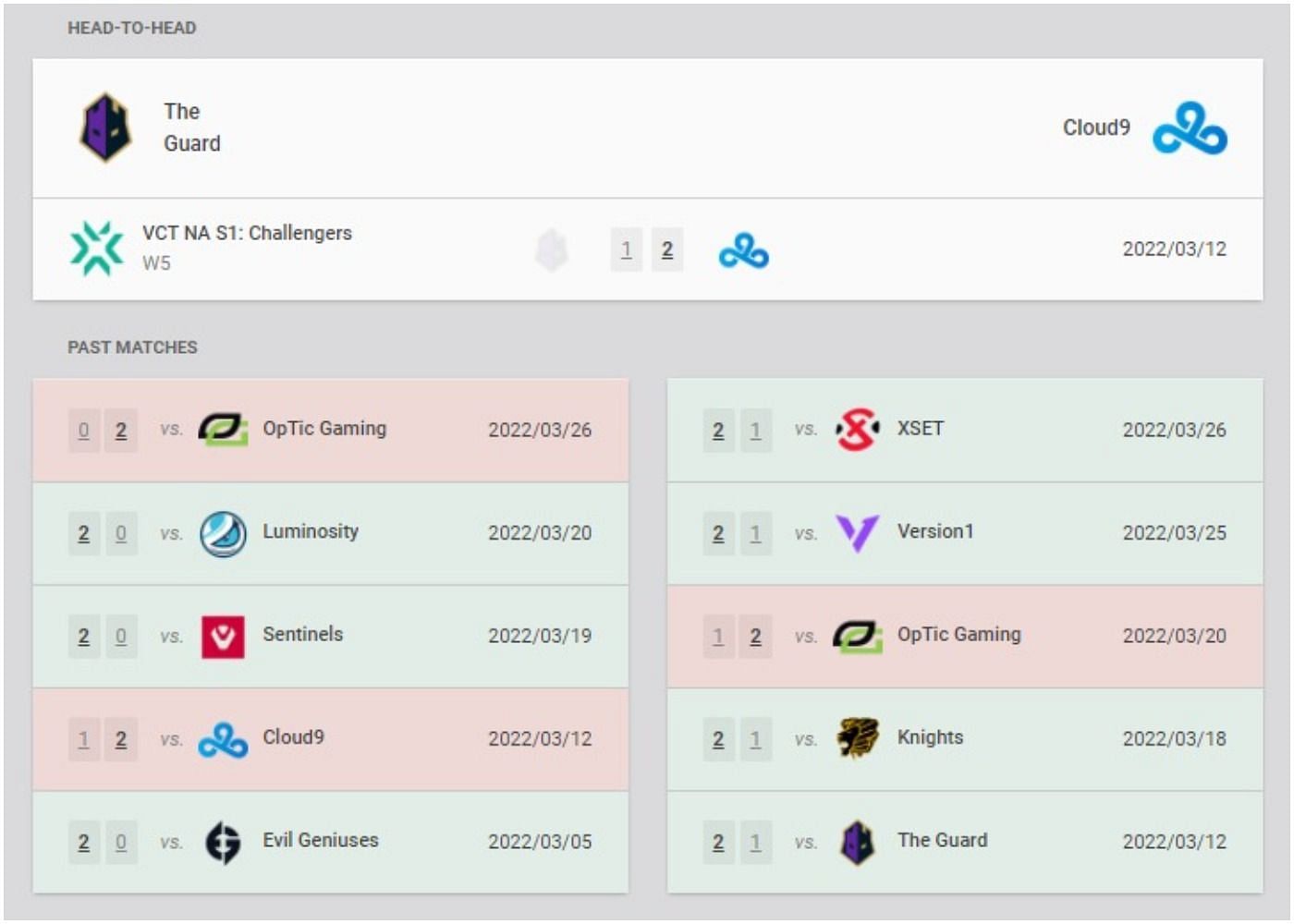Open Version1 match link
1294x924 pixels.
[x=935, y=531]
